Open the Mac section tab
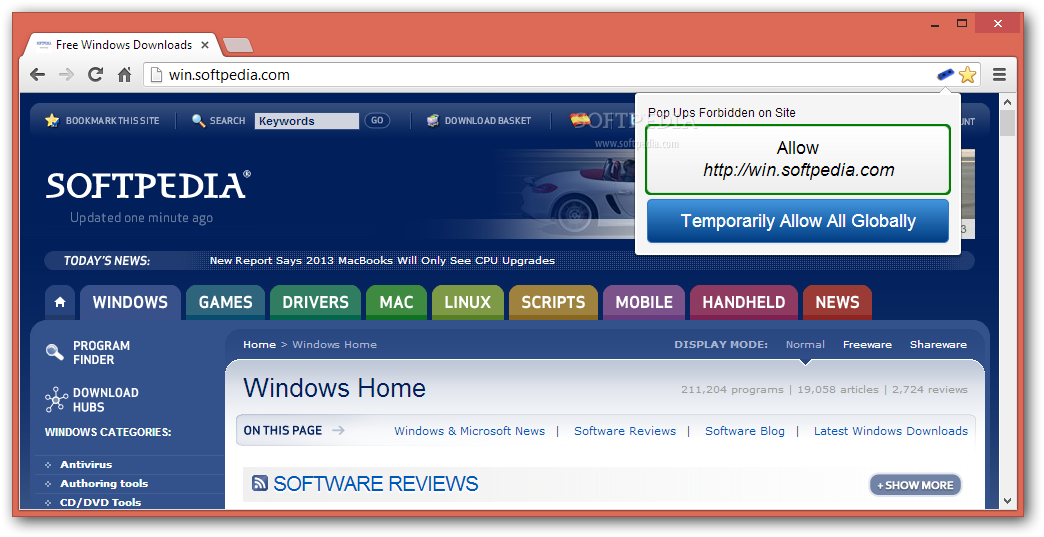The width and height of the screenshot is (1044, 537). coord(396,302)
